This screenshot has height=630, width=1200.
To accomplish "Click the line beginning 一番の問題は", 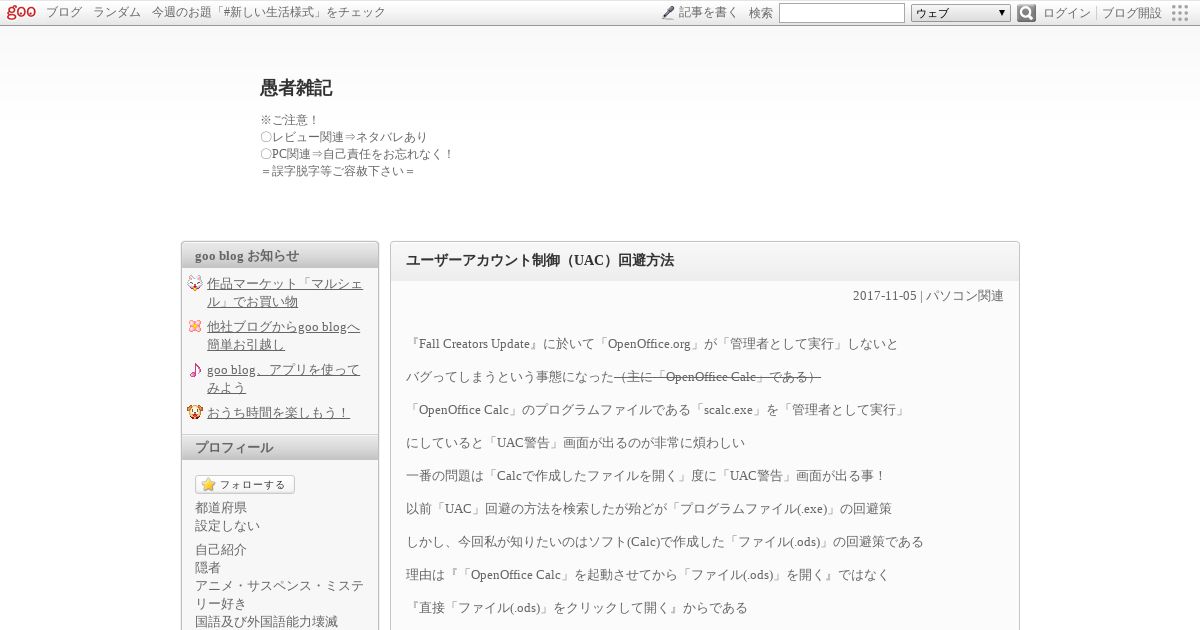I will pyautogui.click(x=646, y=476).
